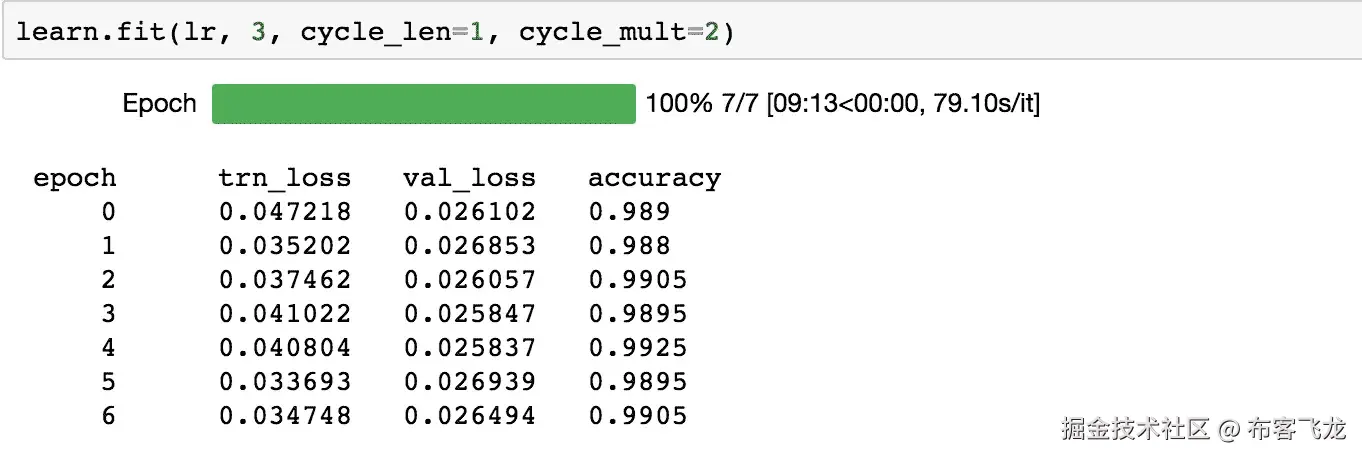This screenshot has width=1362, height=458.
Task: Click the green Epoch progress bar
Action: click(x=423, y=104)
